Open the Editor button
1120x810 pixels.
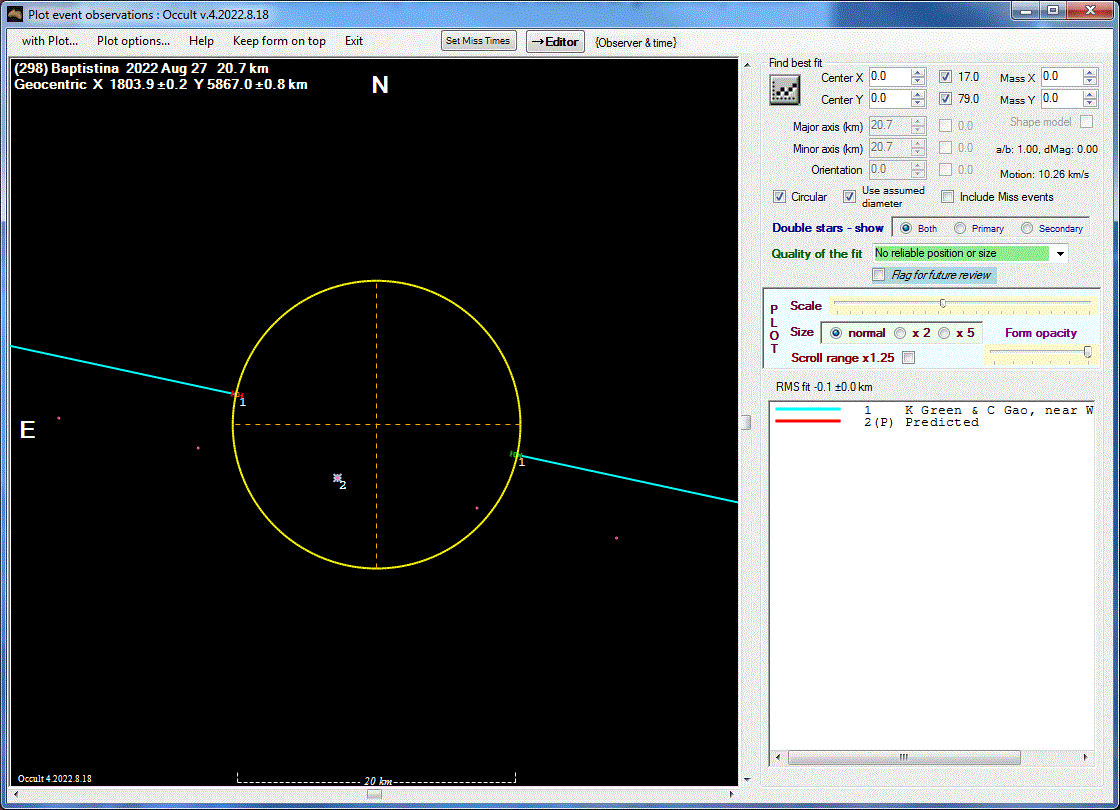[555, 41]
